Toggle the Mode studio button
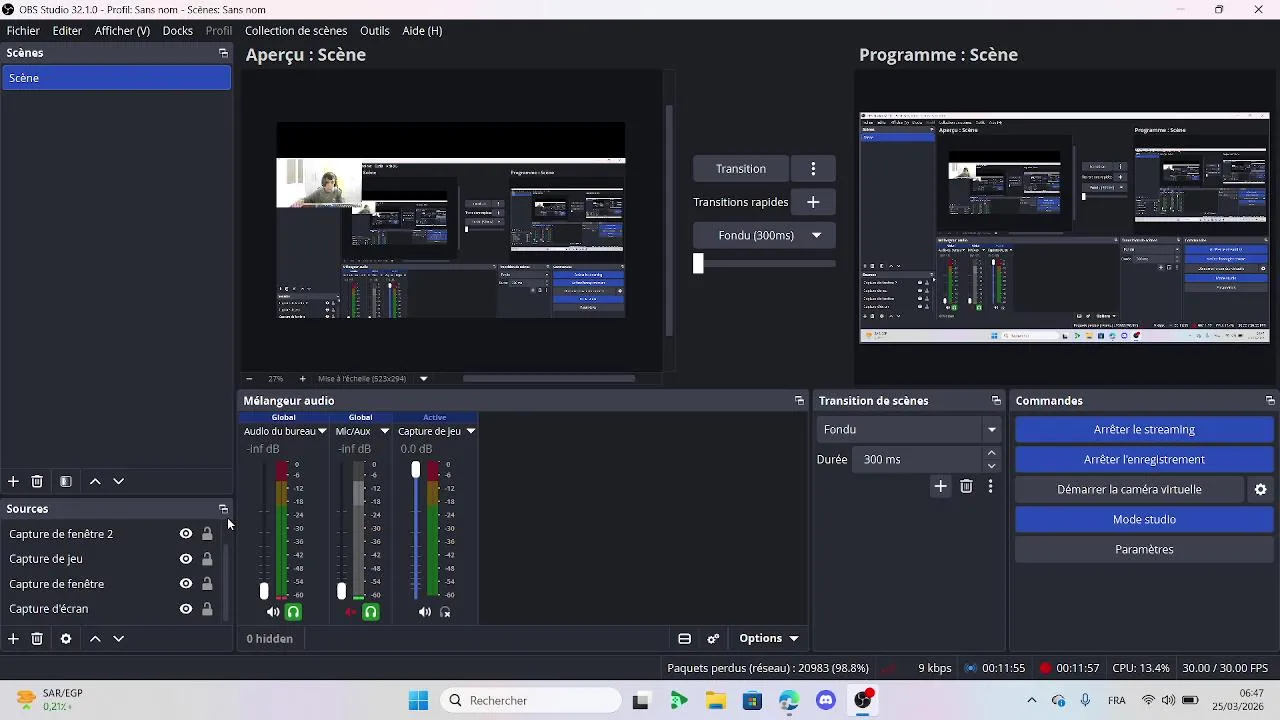Screen dimensions: 1280x720 click(1144, 520)
